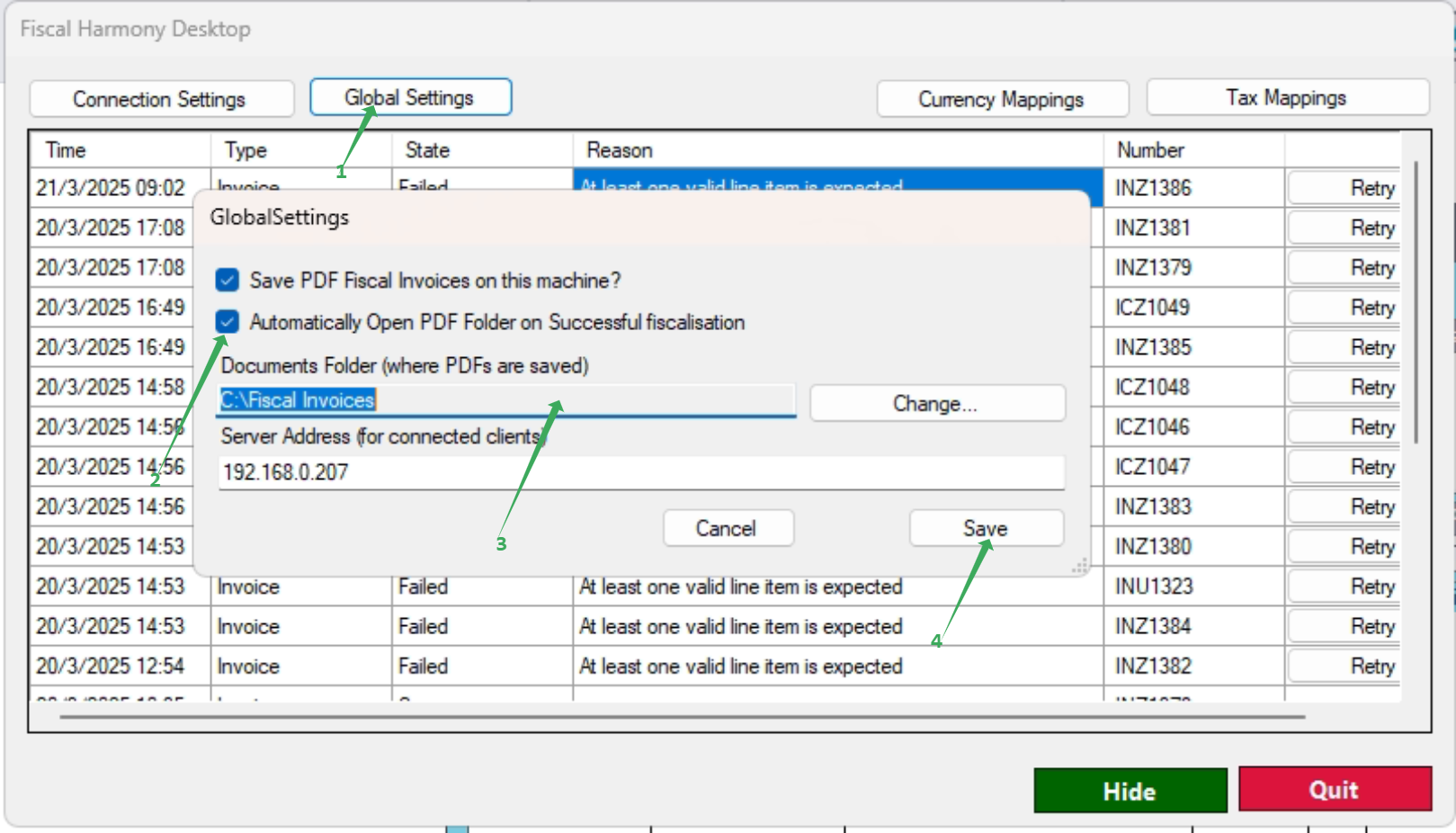
Task: Select the cell INZ1381
Action: click(x=1194, y=228)
